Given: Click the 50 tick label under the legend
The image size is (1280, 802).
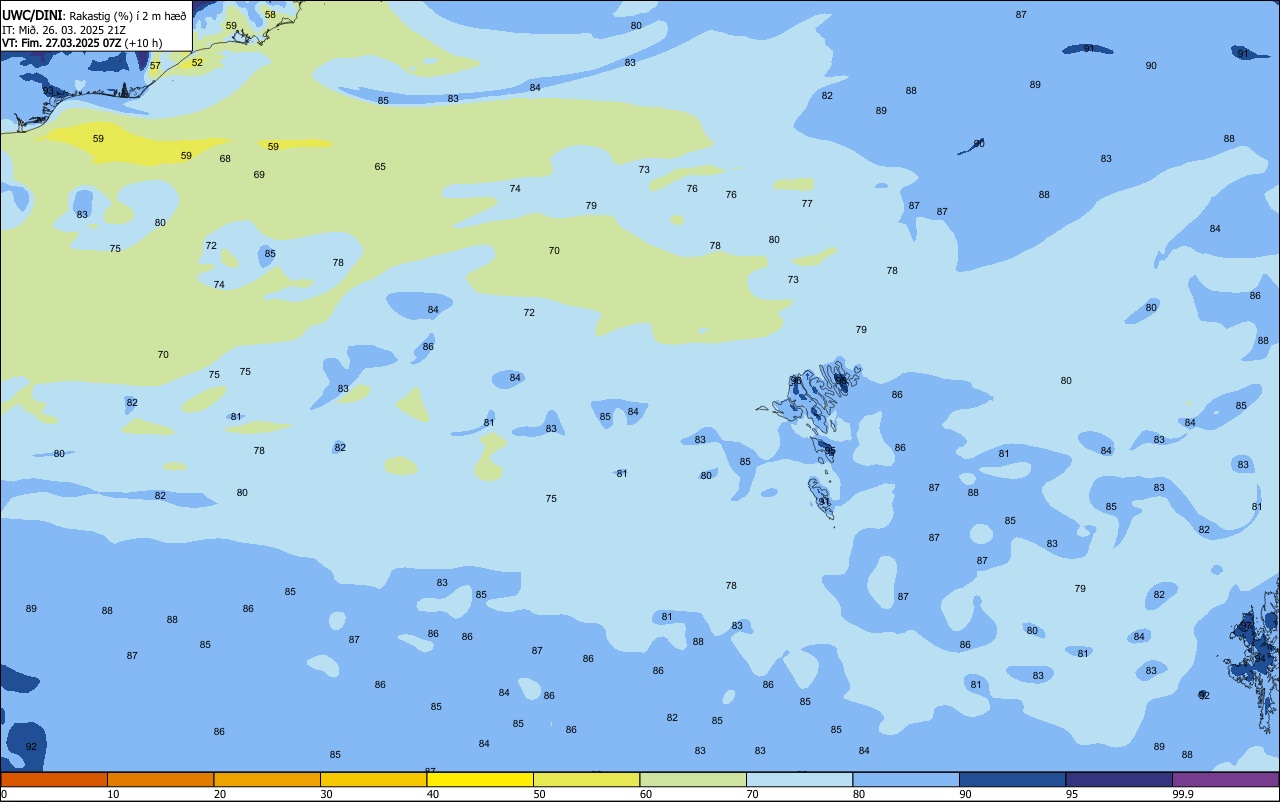Looking at the screenshot, I should point(539,794).
